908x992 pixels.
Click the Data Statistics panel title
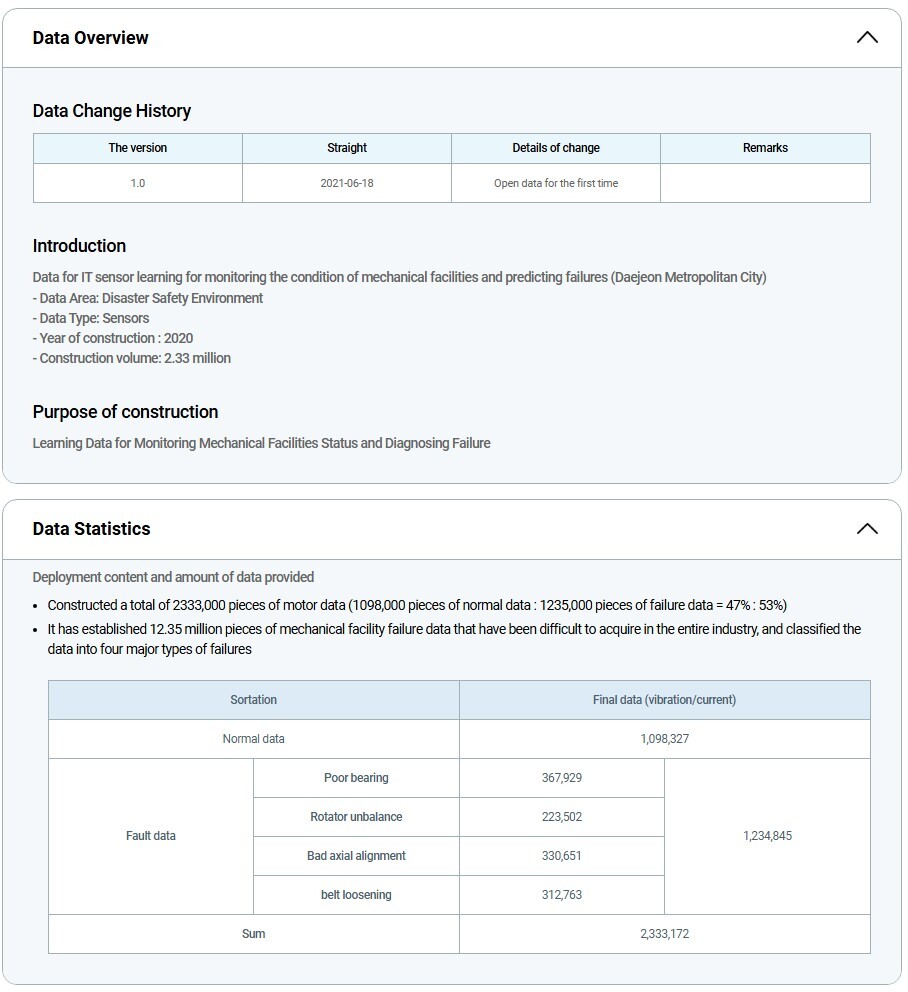(91, 529)
